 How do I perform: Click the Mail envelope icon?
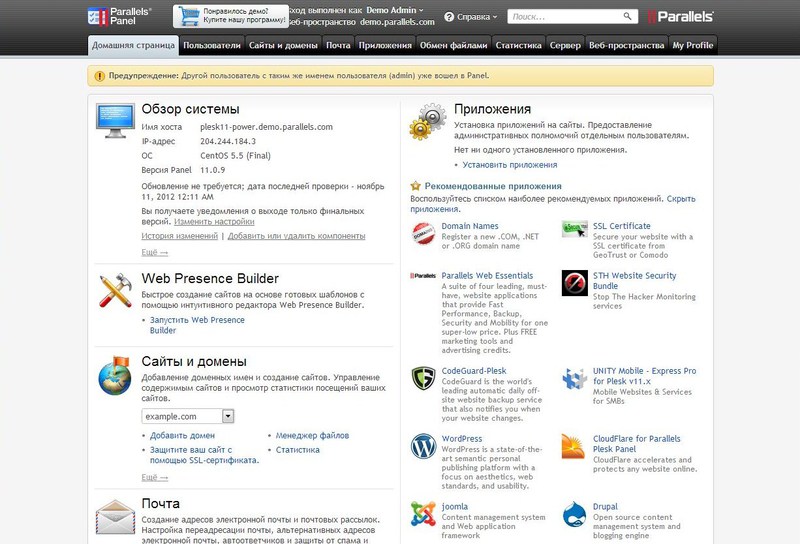pos(115,517)
